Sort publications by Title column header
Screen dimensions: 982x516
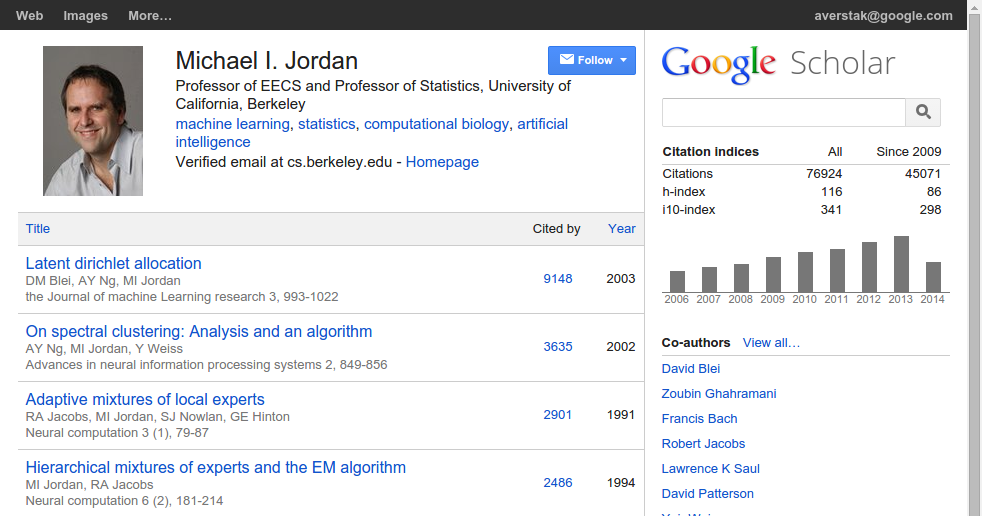pos(38,229)
